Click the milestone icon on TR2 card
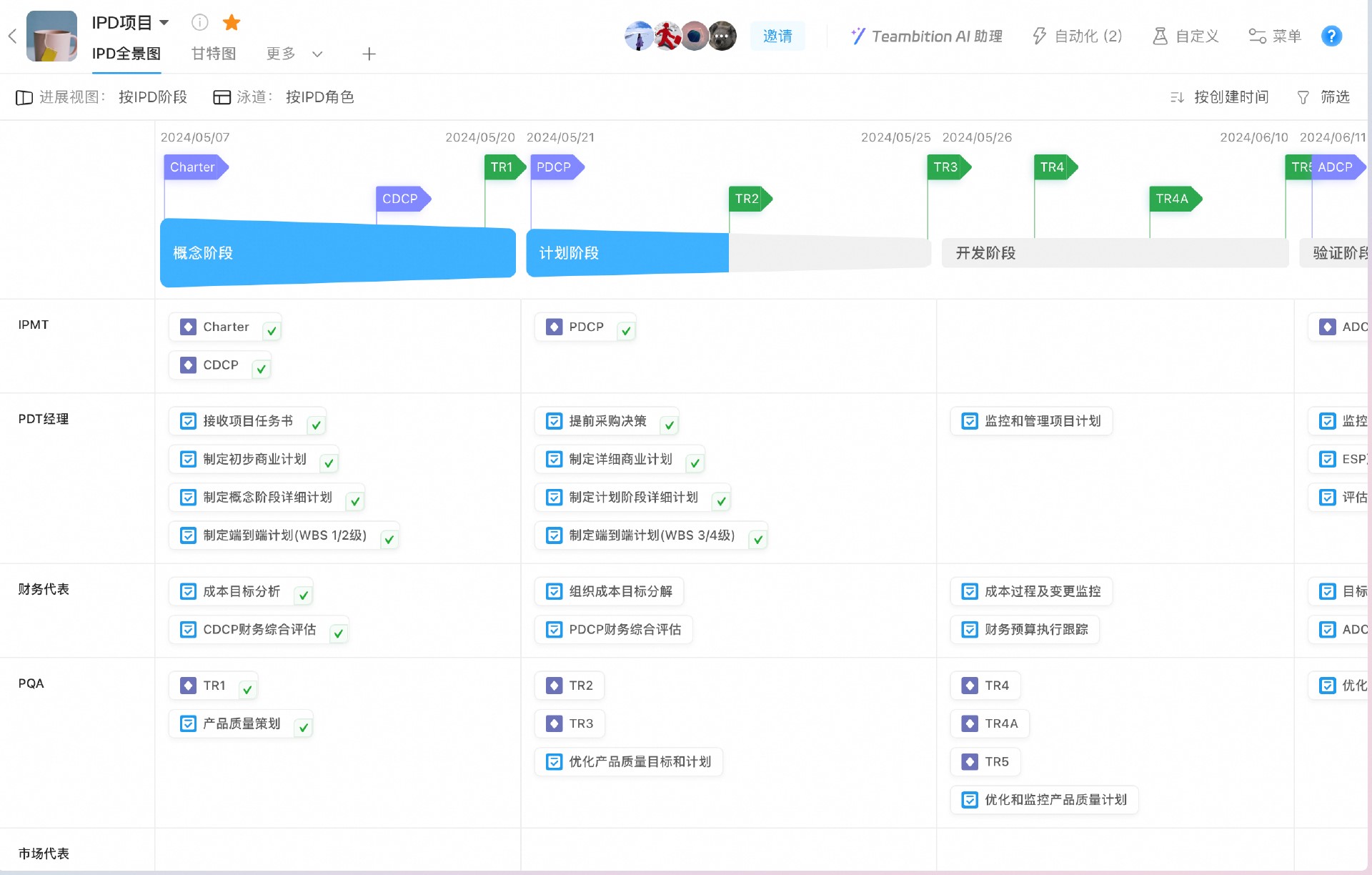1372x875 pixels. pos(554,686)
